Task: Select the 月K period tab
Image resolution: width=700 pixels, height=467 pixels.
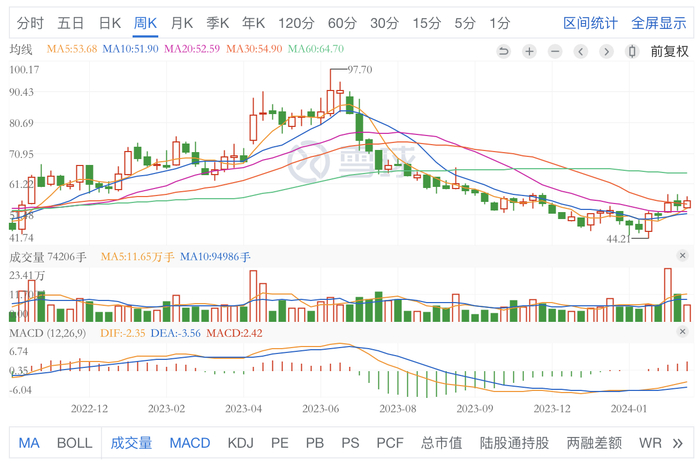Action: tap(182, 22)
